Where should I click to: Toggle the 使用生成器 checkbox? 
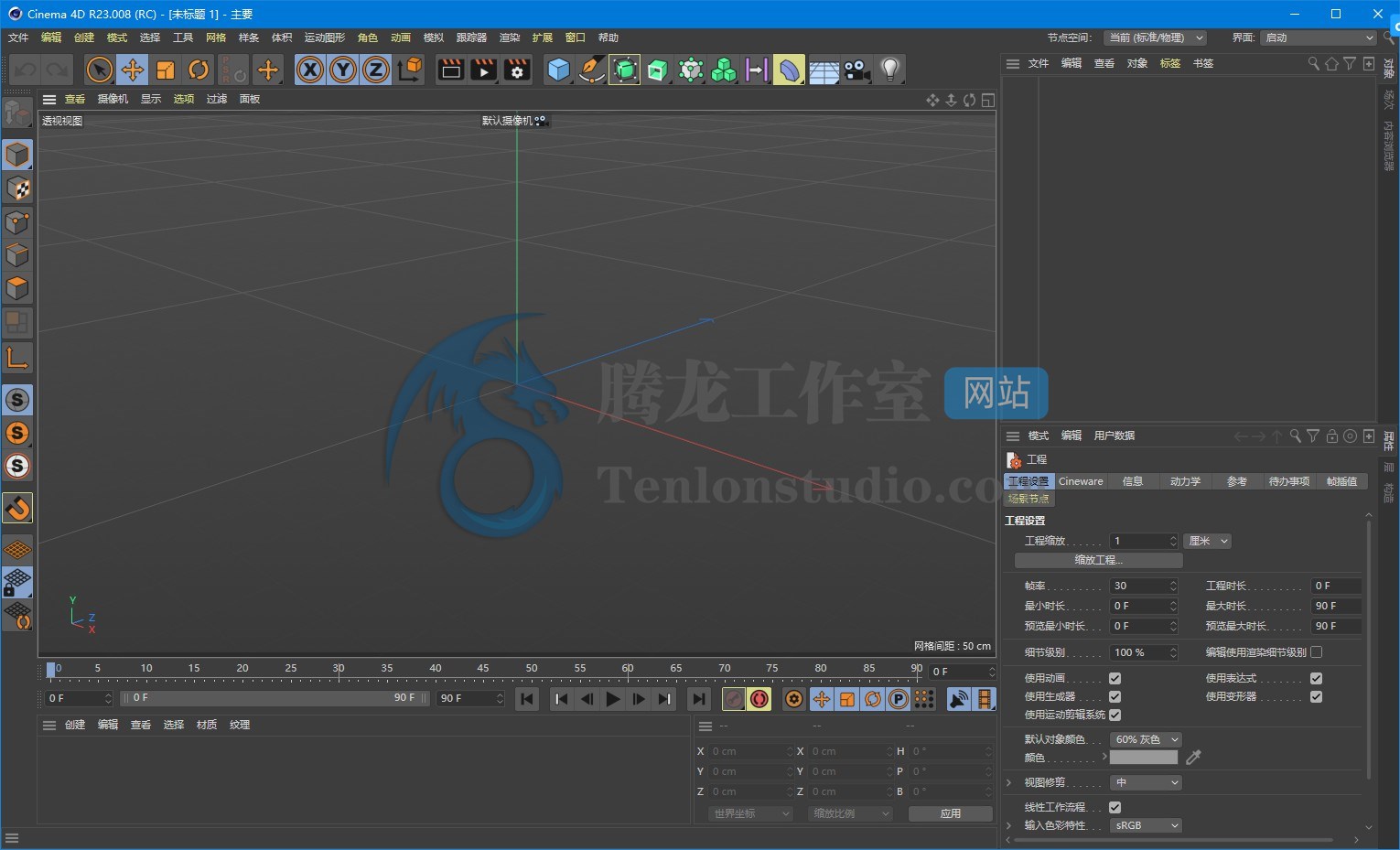tap(1115, 696)
